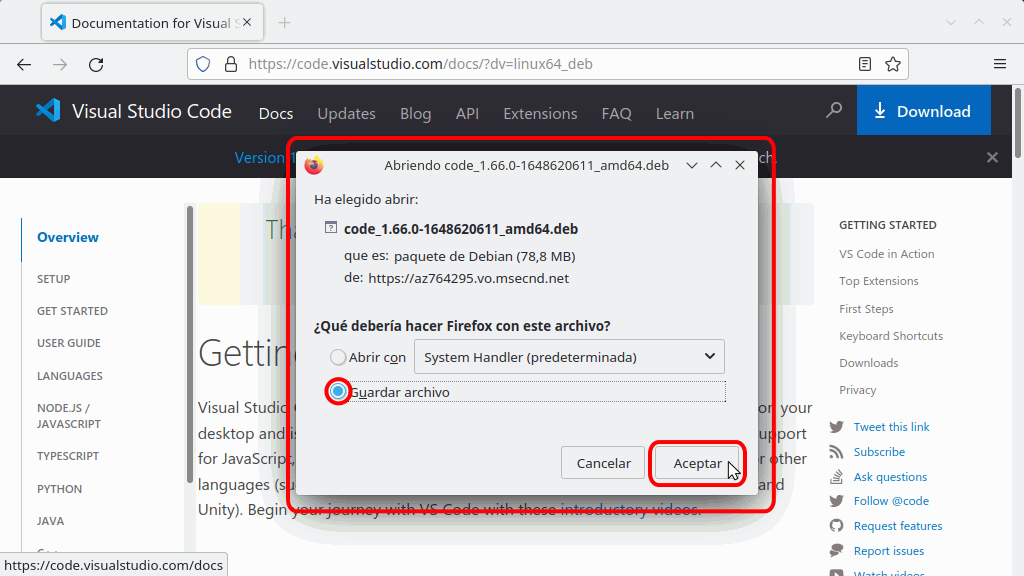Open the Learn navigation item

point(675,114)
